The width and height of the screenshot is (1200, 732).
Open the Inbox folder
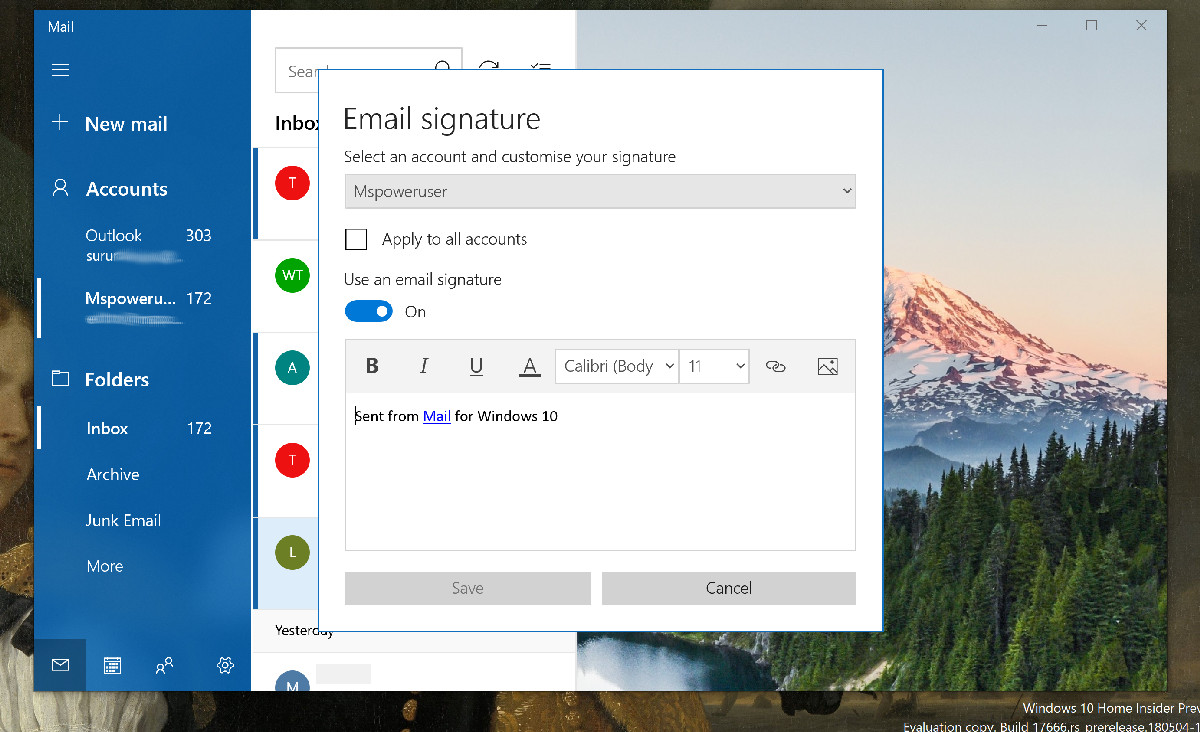143,428
